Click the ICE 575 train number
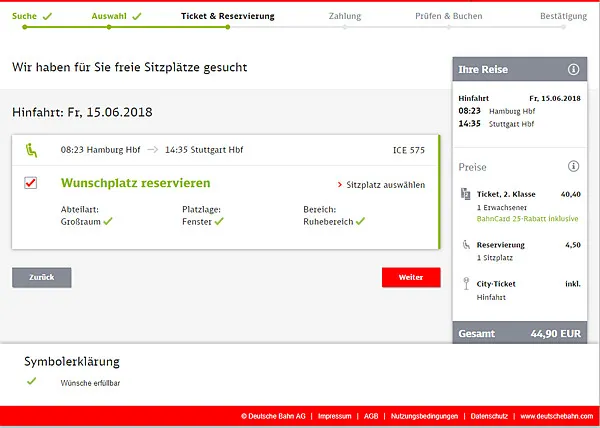The width and height of the screenshot is (600, 428). (x=409, y=150)
